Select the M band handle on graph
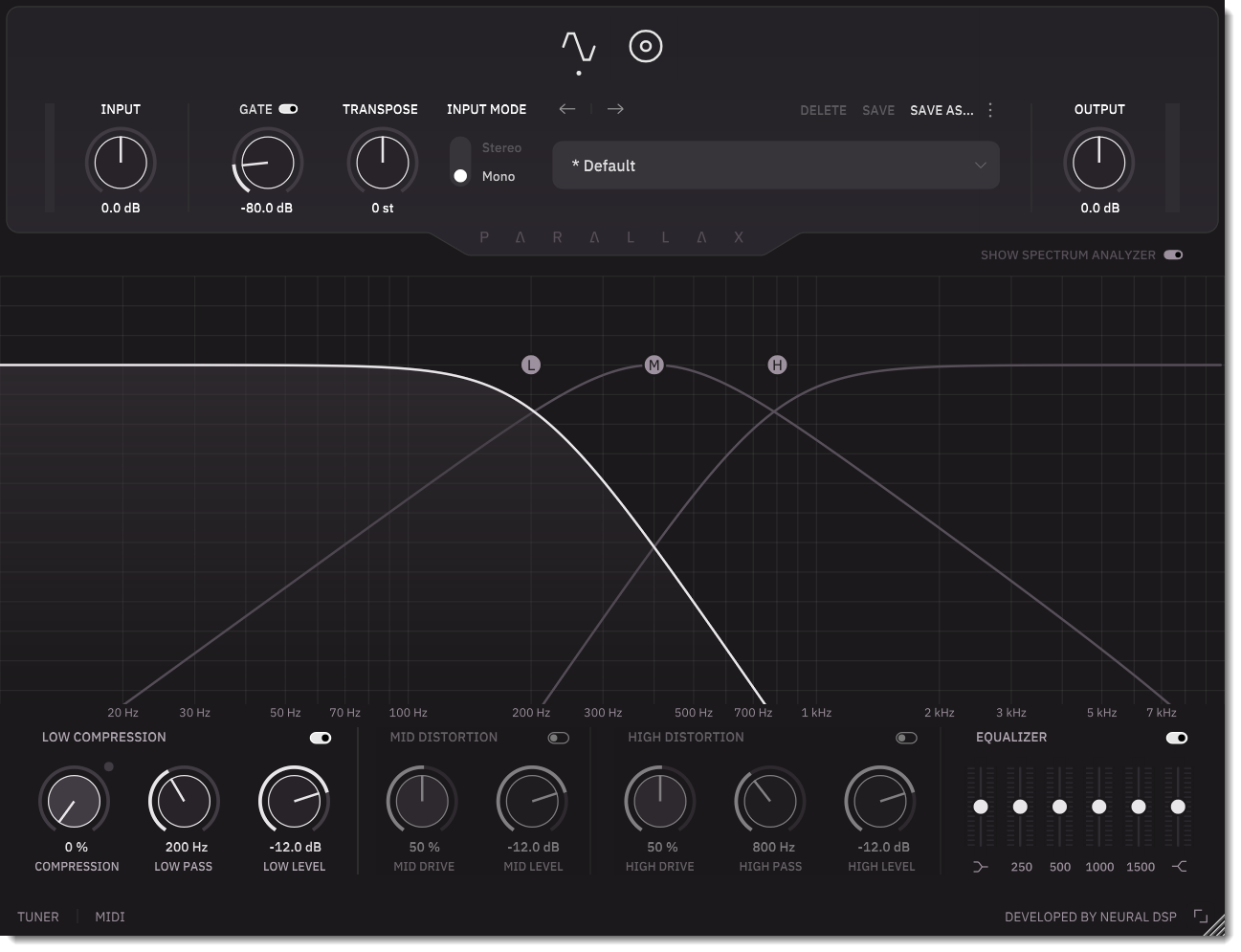Image resolution: width=1241 pixels, height=952 pixels. click(654, 365)
